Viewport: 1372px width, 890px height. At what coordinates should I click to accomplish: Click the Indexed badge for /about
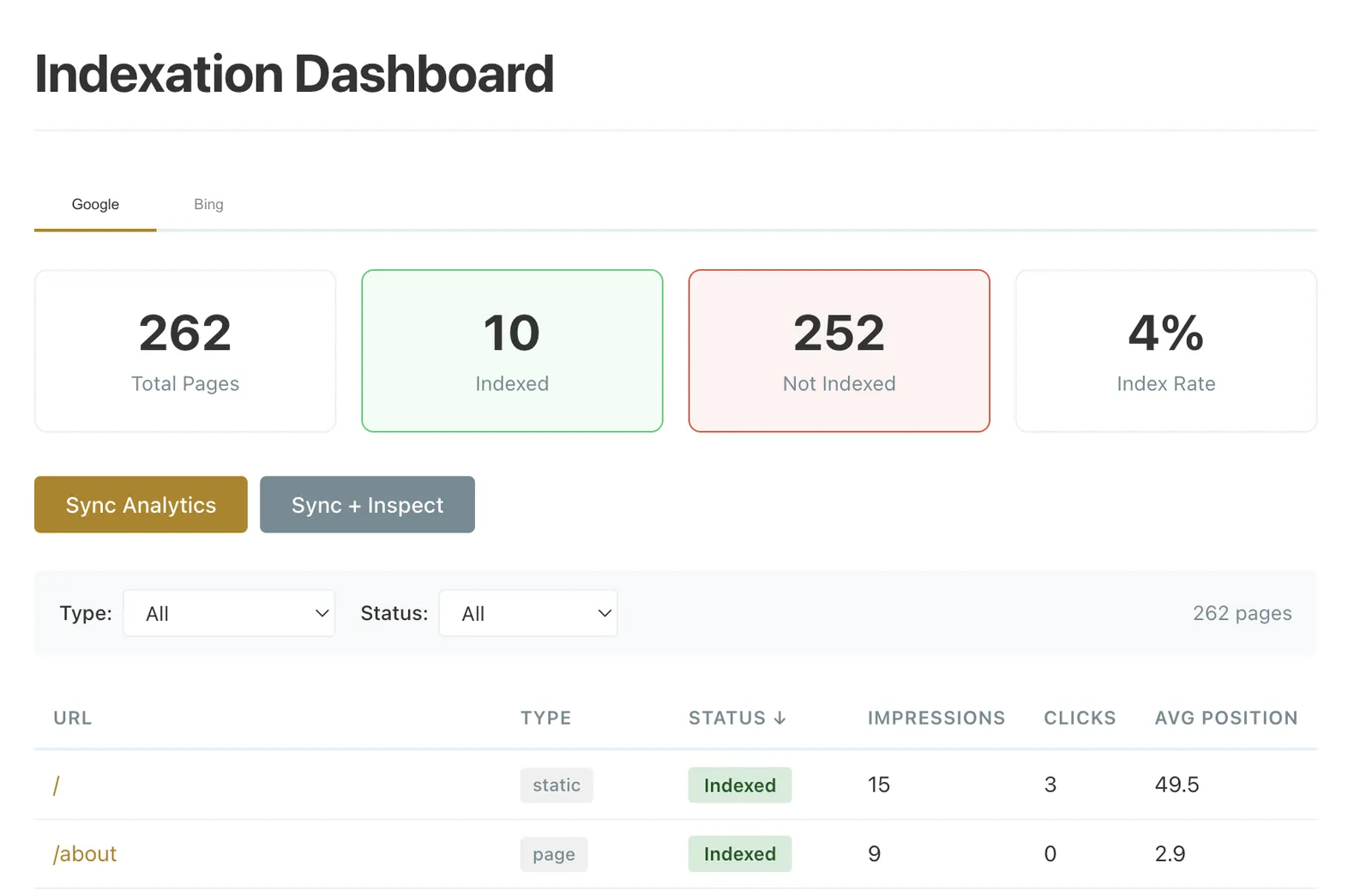click(x=739, y=854)
